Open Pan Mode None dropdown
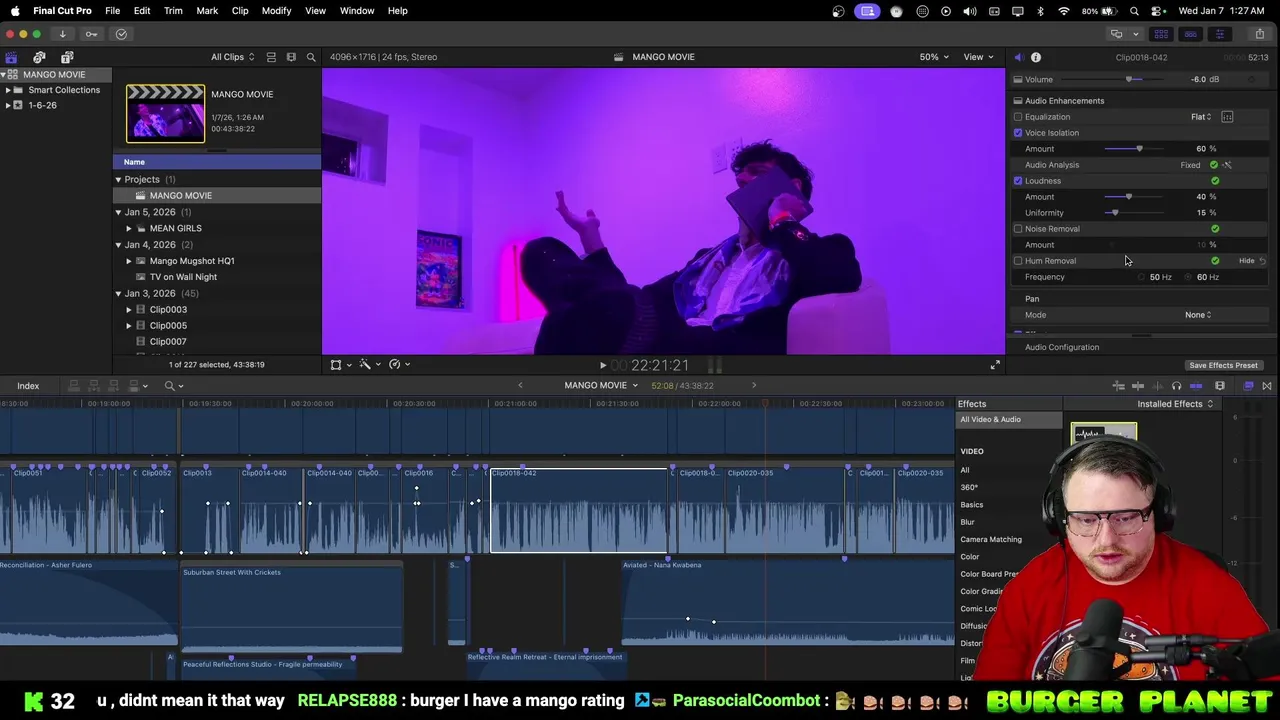Screen dimensions: 1280x720 (x=1198, y=315)
